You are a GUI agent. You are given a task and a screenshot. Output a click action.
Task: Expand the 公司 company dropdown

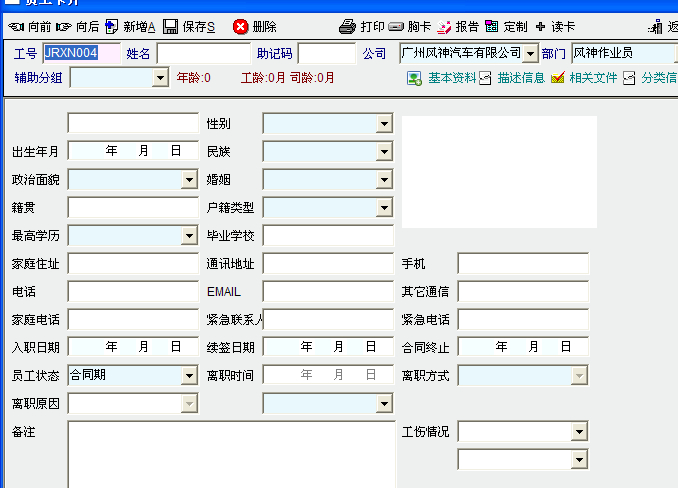click(530, 53)
